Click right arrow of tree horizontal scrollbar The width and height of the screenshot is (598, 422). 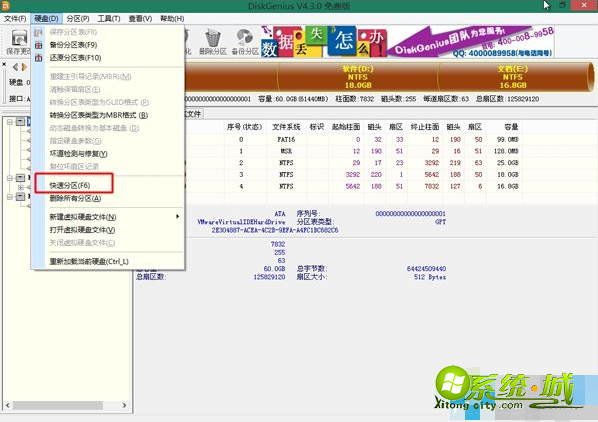tap(124, 405)
